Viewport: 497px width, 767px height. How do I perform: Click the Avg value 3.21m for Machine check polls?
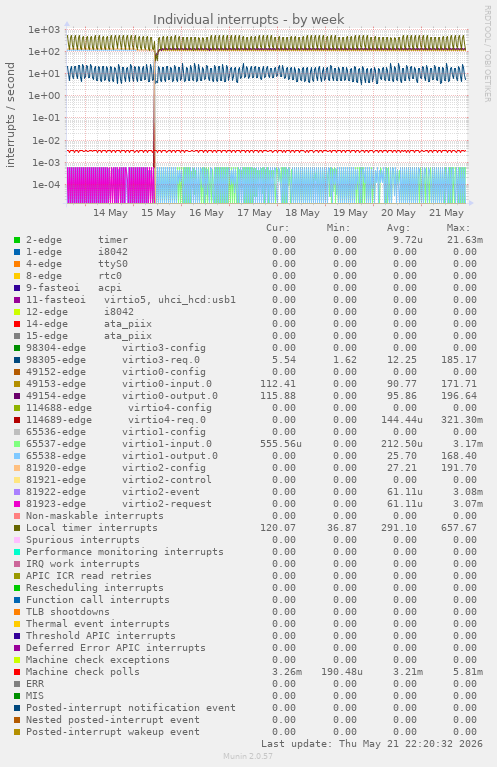point(407,672)
